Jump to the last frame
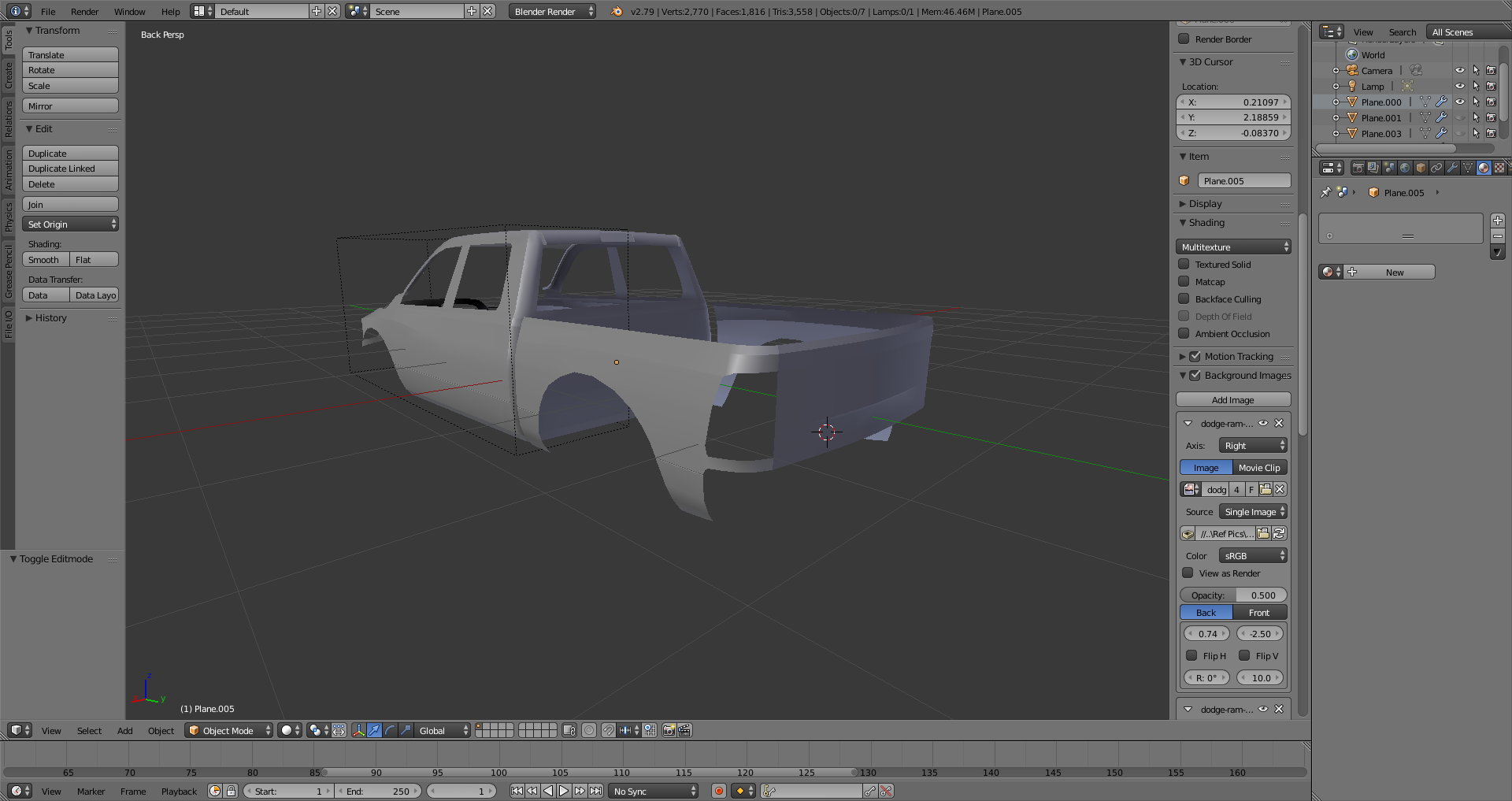Image resolution: width=1512 pixels, height=801 pixels. 595,791
